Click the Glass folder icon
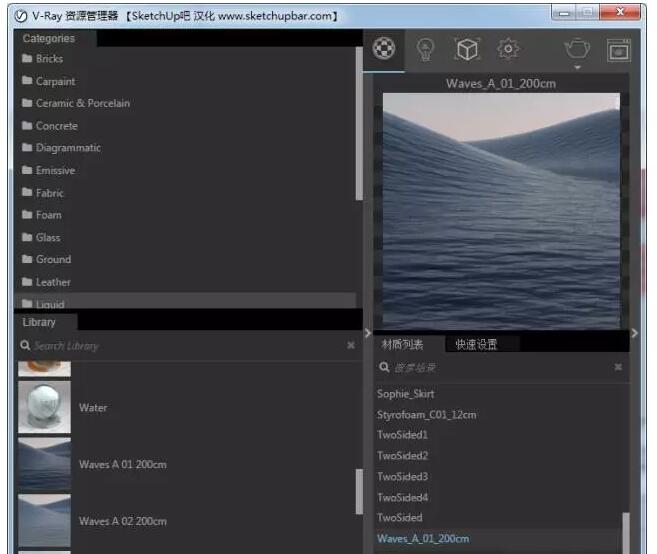 pyautogui.click(x=27, y=237)
